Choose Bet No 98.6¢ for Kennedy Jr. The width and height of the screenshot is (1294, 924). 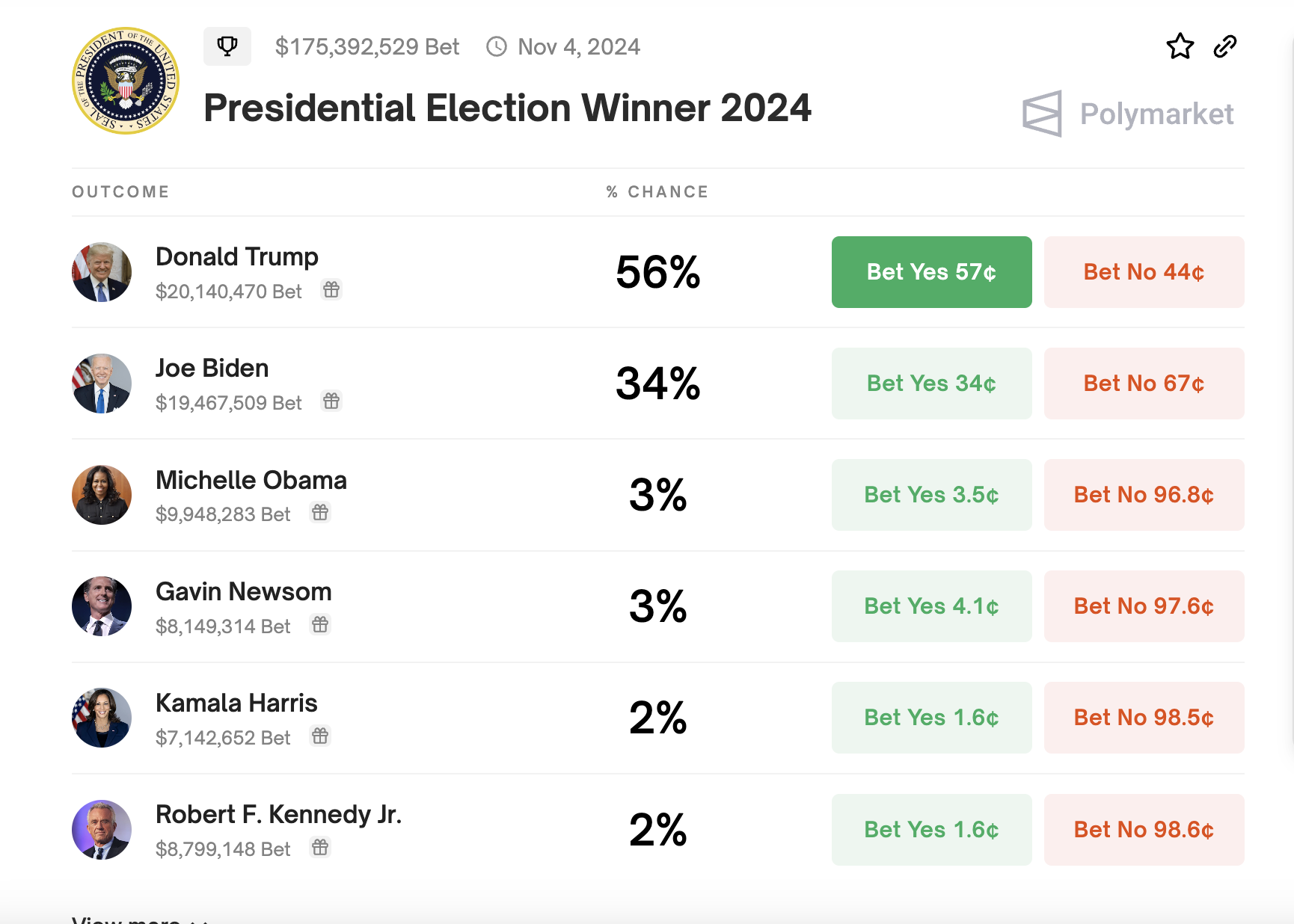(1144, 830)
